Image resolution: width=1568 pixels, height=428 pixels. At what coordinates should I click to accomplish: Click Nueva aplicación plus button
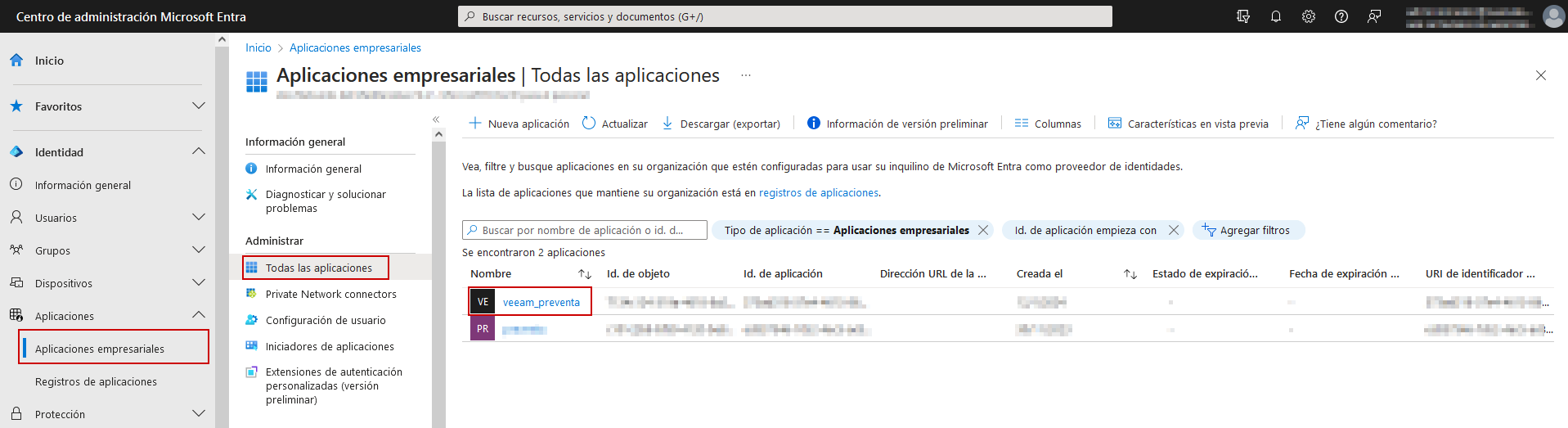(x=519, y=124)
